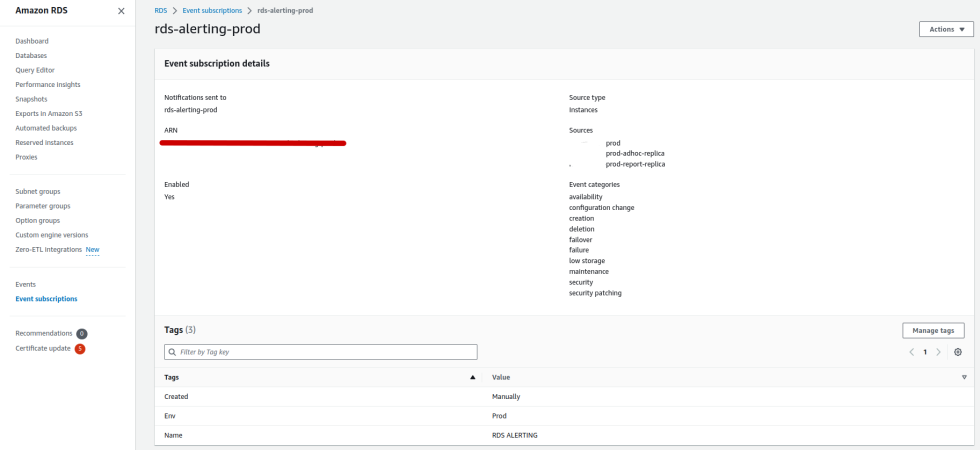
Task: Go to Event subscriptions breadcrumb
Action: pos(212,11)
